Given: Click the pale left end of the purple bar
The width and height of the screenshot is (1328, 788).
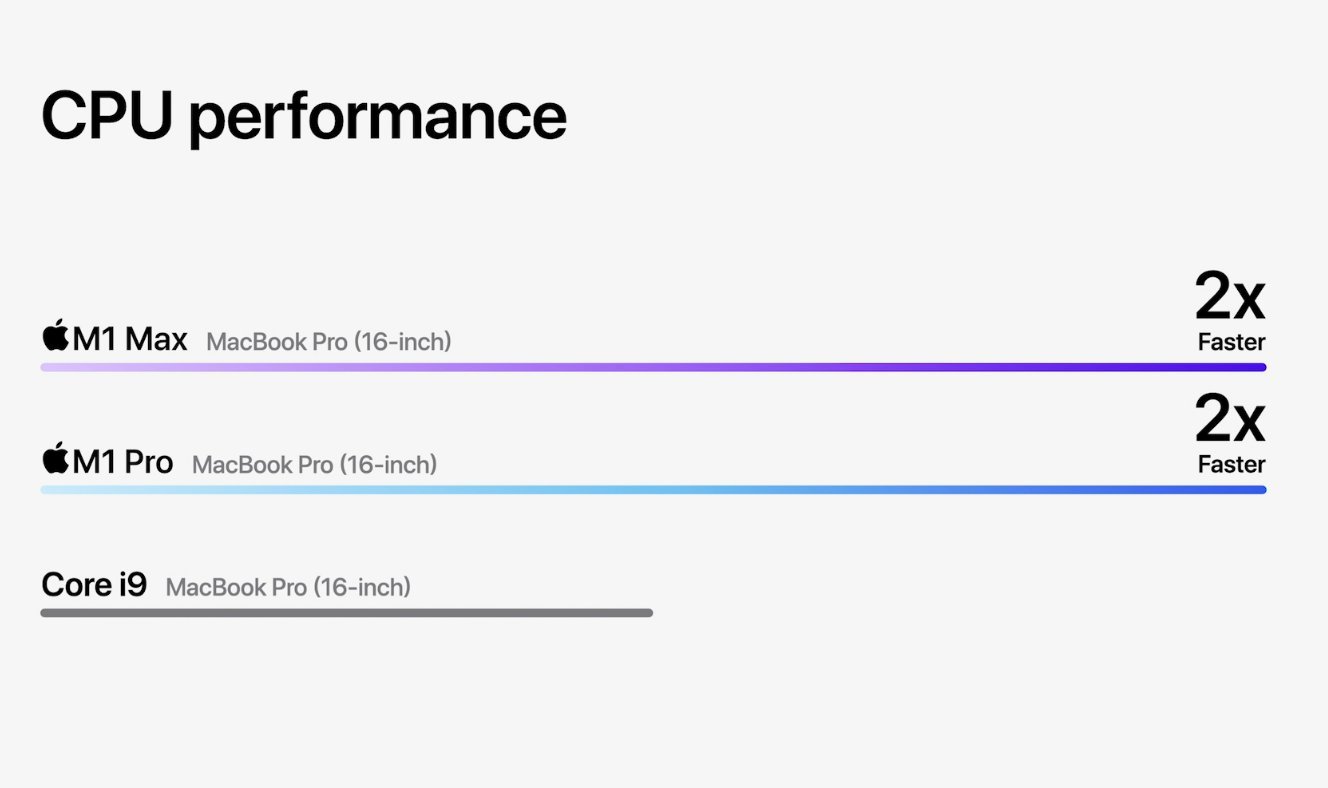Looking at the screenshot, I should click(48, 367).
